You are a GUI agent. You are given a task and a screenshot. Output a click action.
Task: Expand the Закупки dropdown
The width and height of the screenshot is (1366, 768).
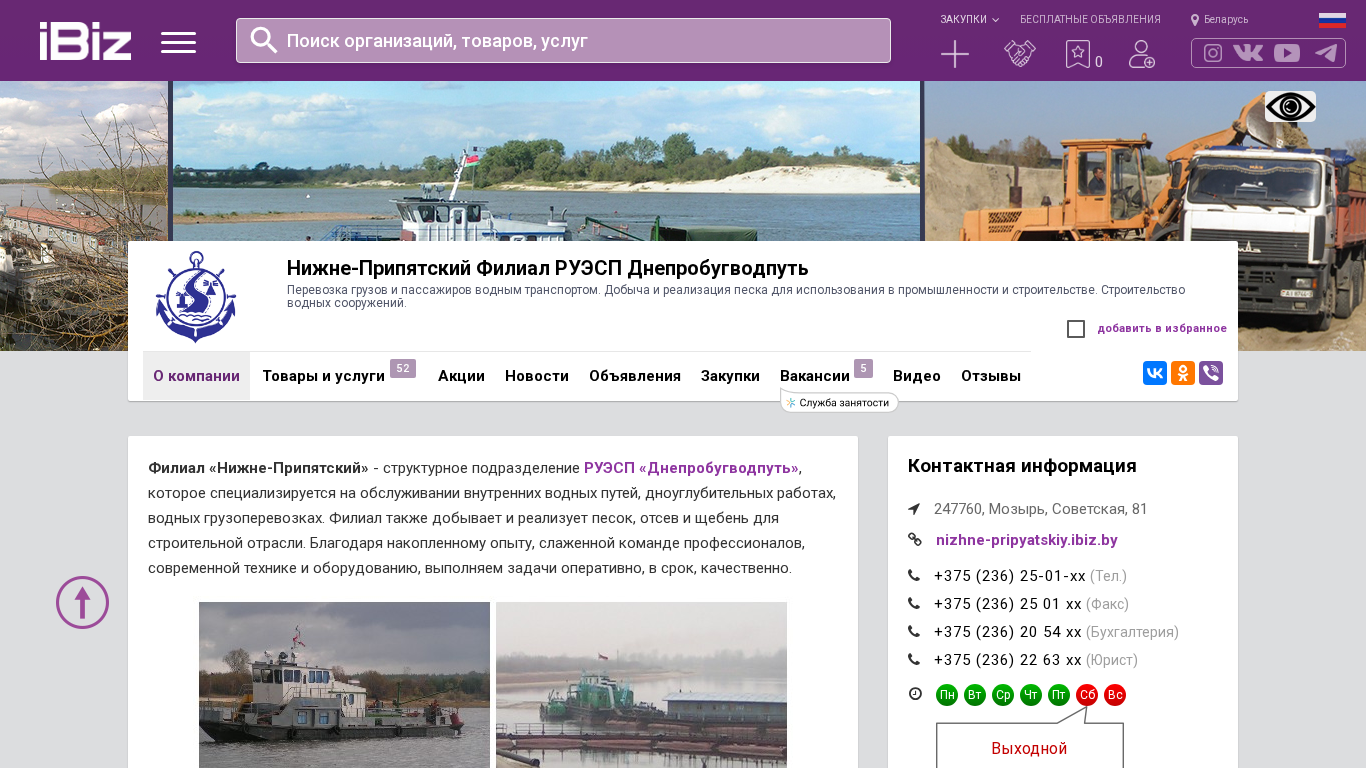(x=969, y=20)
